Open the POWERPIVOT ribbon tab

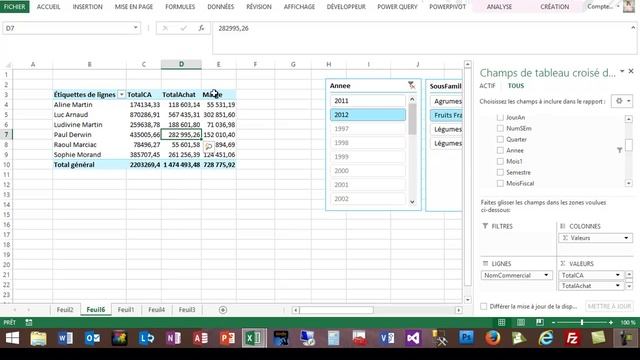pyautogui.click(x=447, y=7)
